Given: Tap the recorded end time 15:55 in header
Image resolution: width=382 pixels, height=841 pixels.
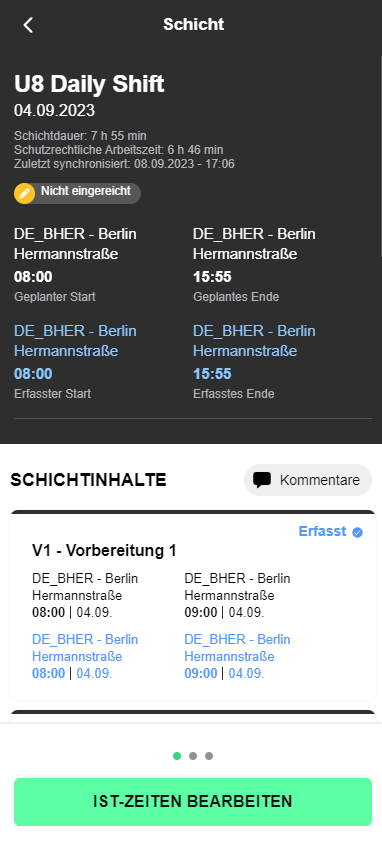Looking at the screenshot, I should pos(212,374).
